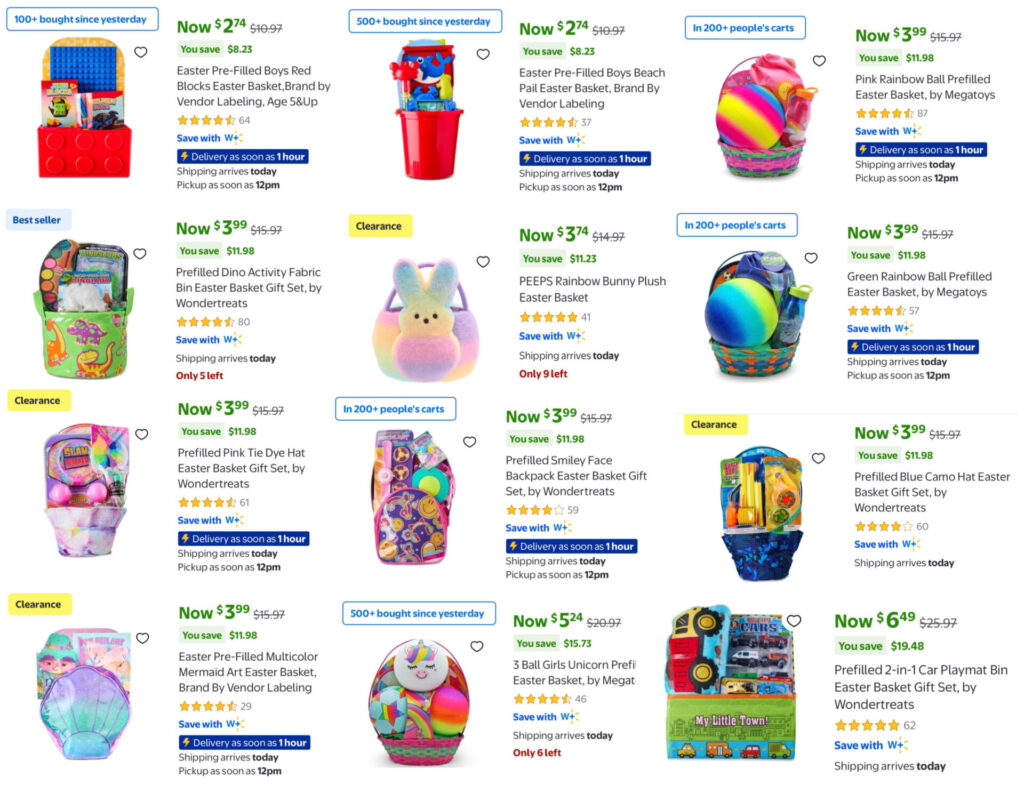
Task: Click the Best seller badge
Action: coord(37,220)
